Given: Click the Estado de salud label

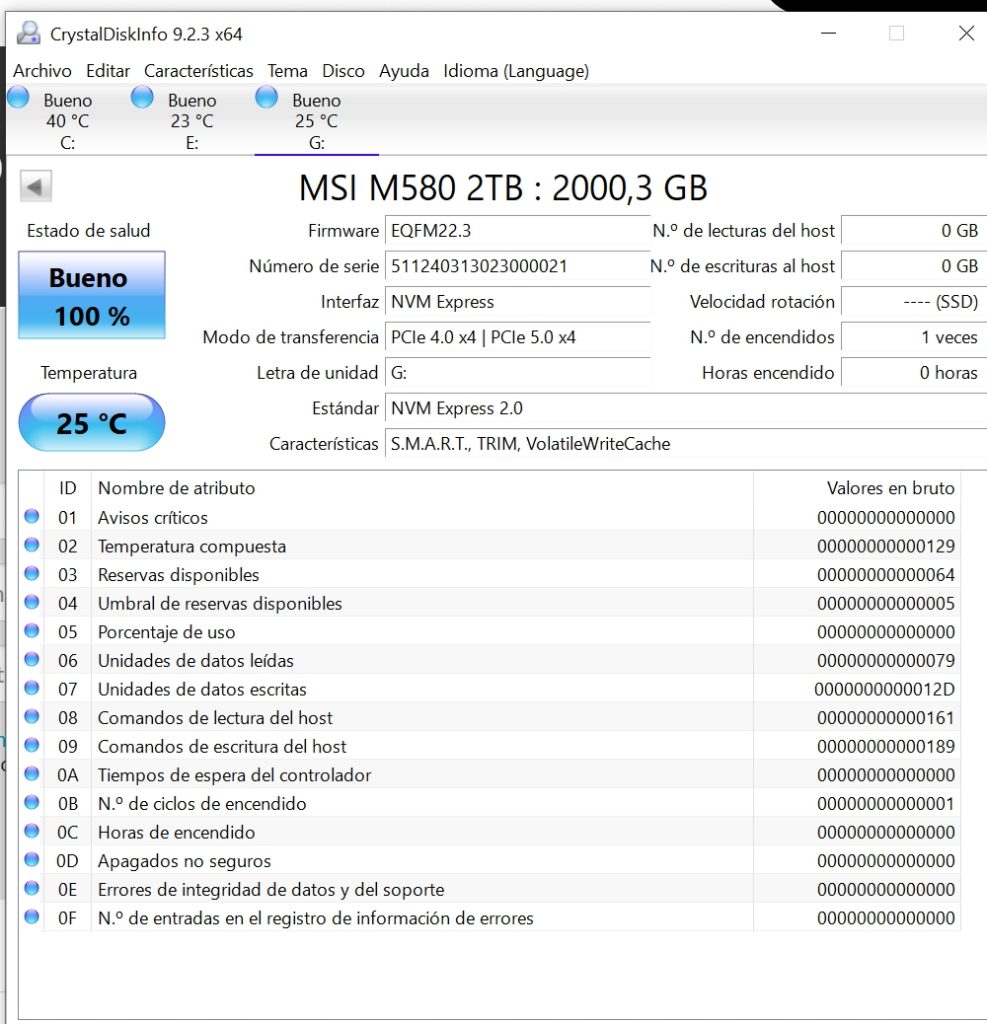Looking at the screenshot, I should click(88, 231).
